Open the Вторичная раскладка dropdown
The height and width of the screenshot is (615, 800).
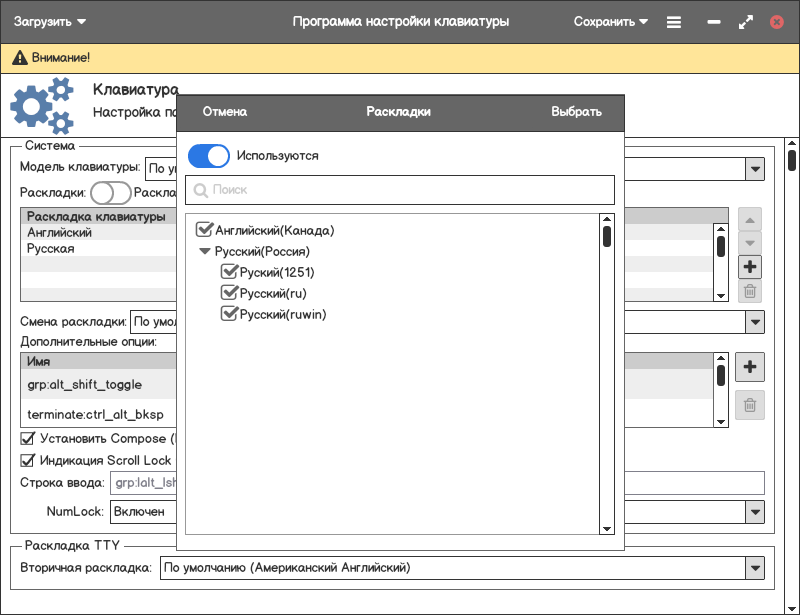pyautogui.click(x=755, y=568)
